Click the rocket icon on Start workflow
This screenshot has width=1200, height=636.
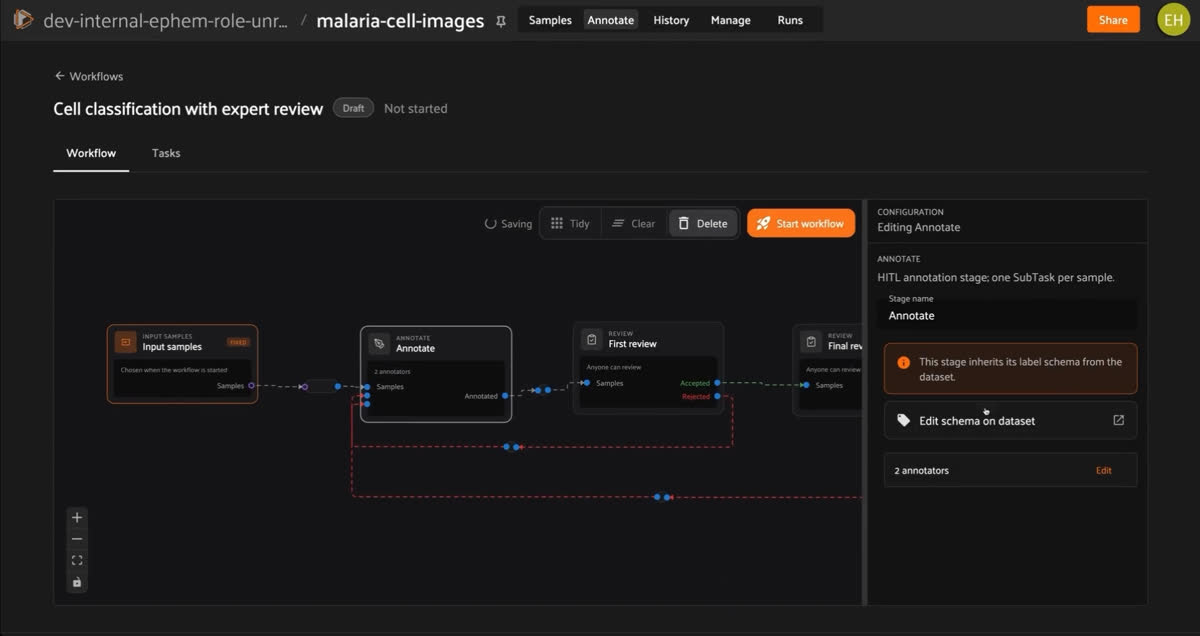763,224
